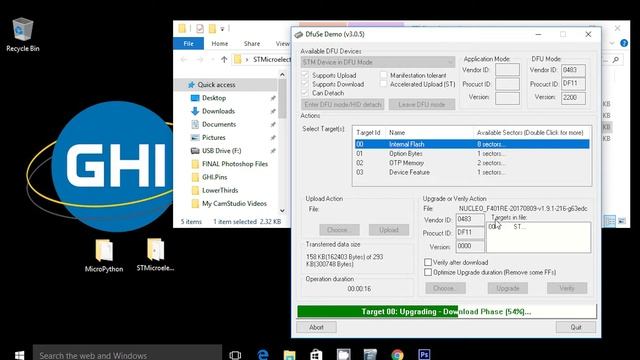
Task: Click the DFU Mode Vendor ID field
Action: tap(573, 70)
